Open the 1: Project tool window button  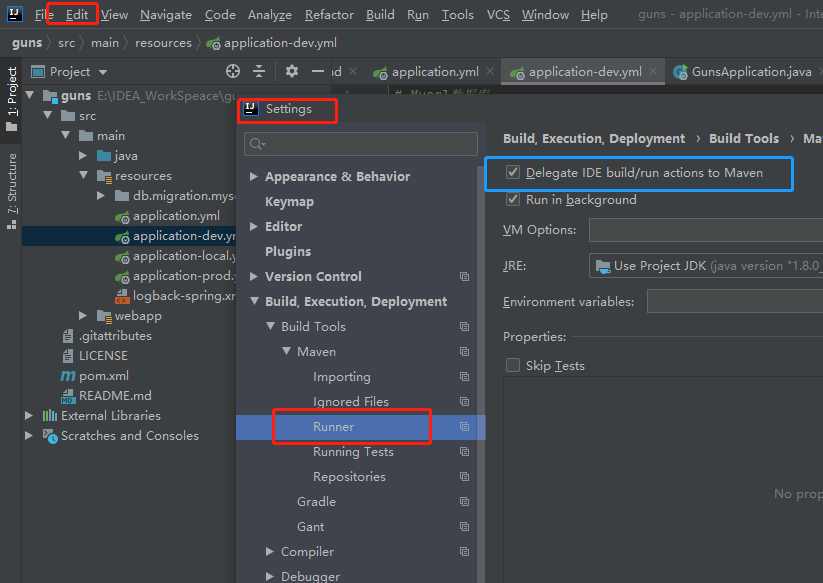pyautogui.click(x=12, y=99)
